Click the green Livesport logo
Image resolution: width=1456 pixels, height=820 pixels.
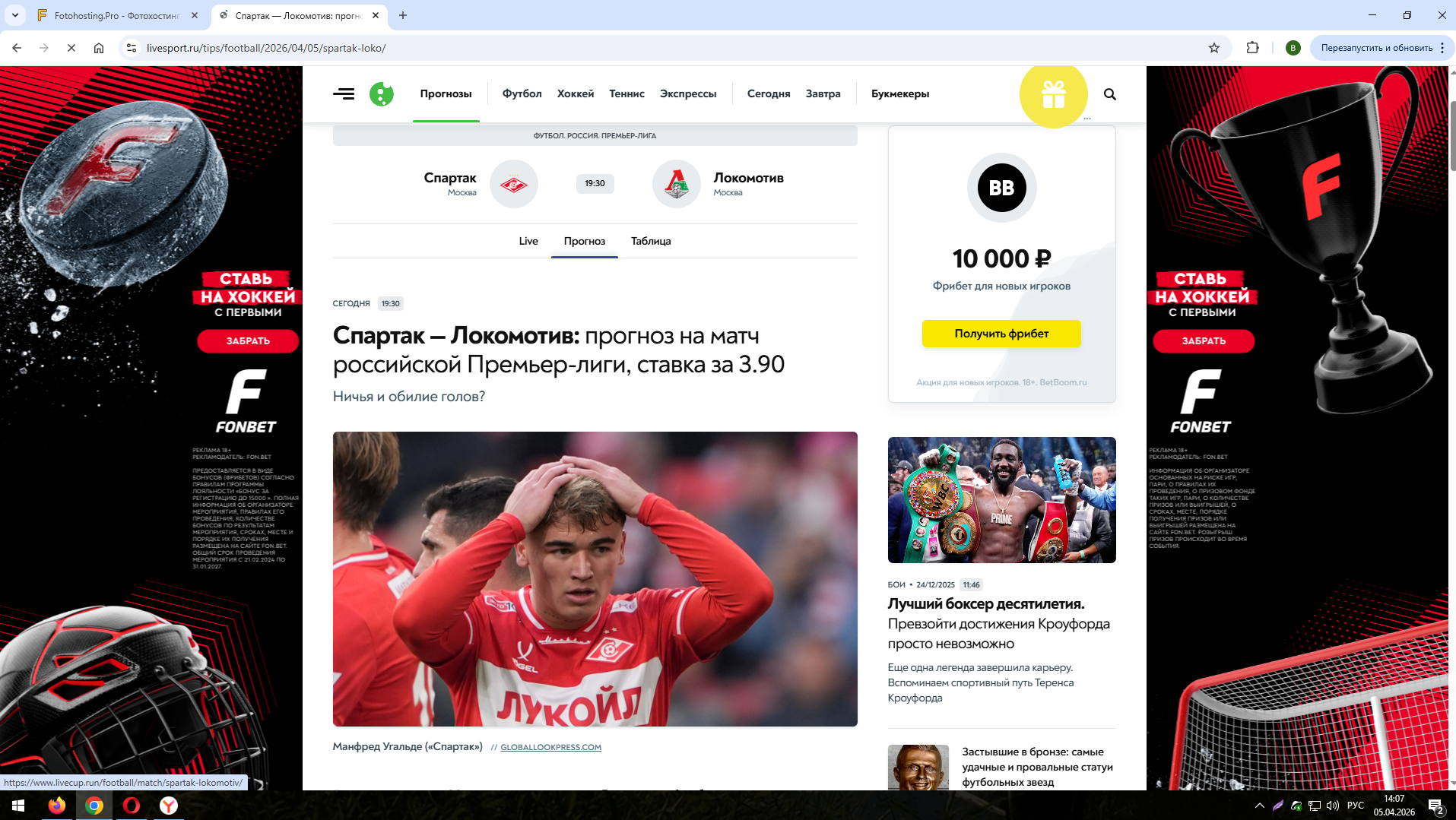[x=381, y=94]
